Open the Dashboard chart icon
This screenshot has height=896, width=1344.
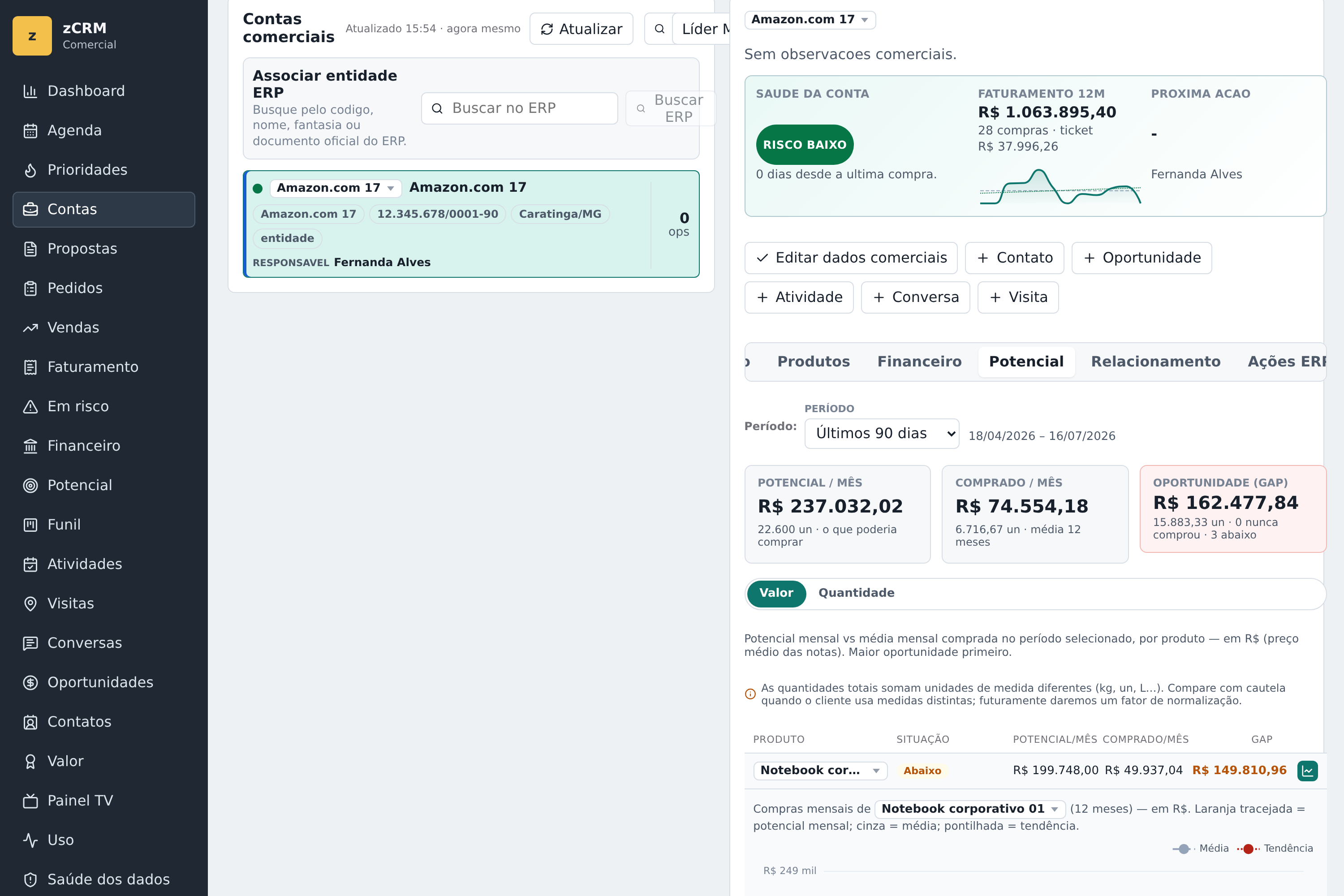tap(30, 91)
